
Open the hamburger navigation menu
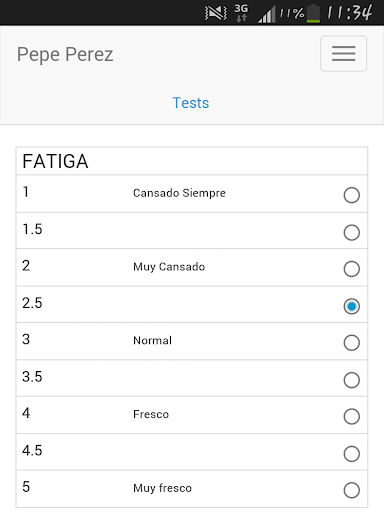[x=343, y=53]
